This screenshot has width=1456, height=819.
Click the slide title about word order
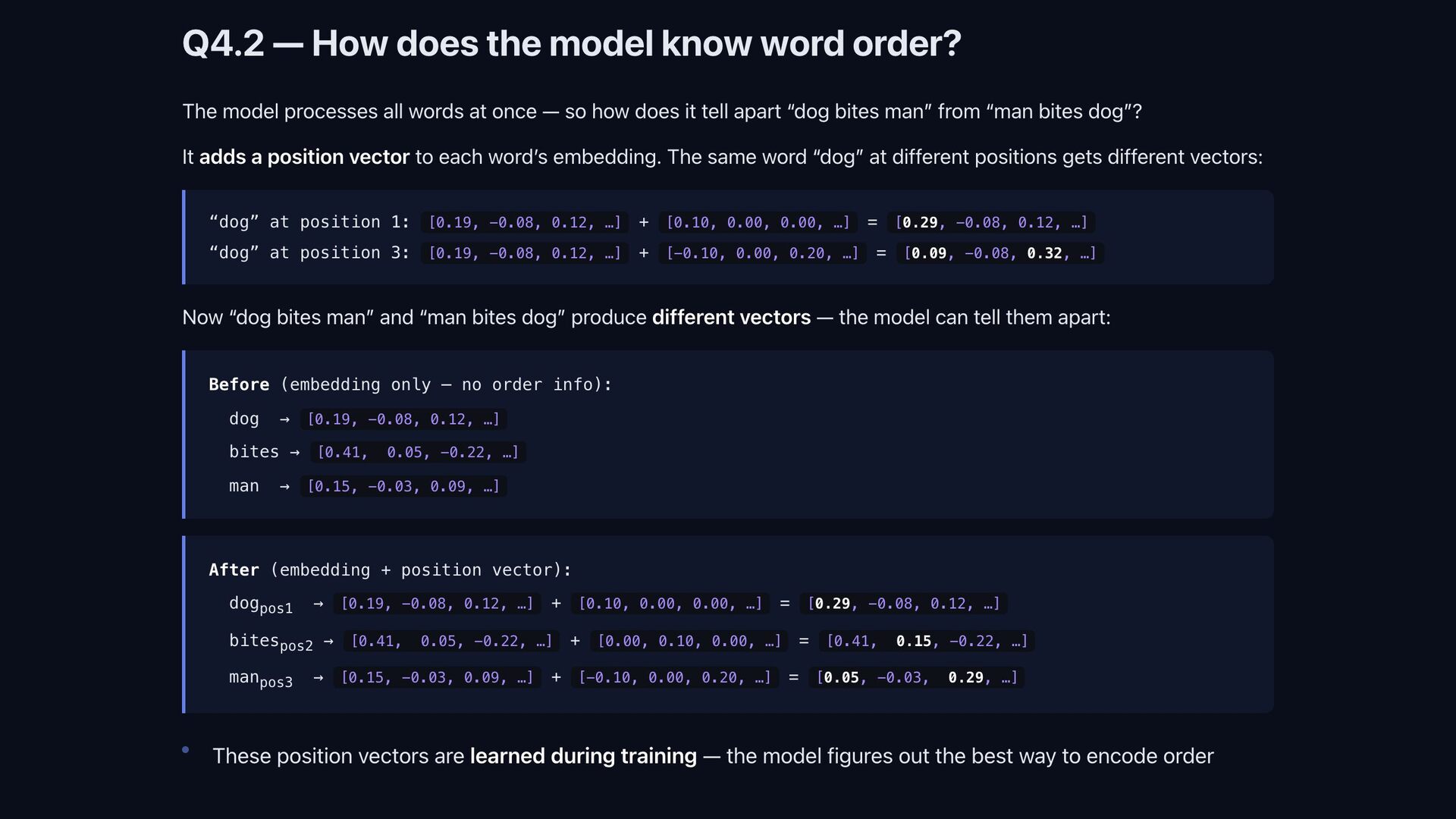[571, 44]
